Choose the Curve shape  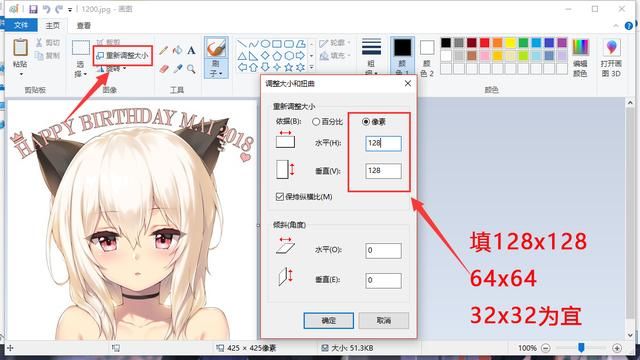(x=253, y=44)
